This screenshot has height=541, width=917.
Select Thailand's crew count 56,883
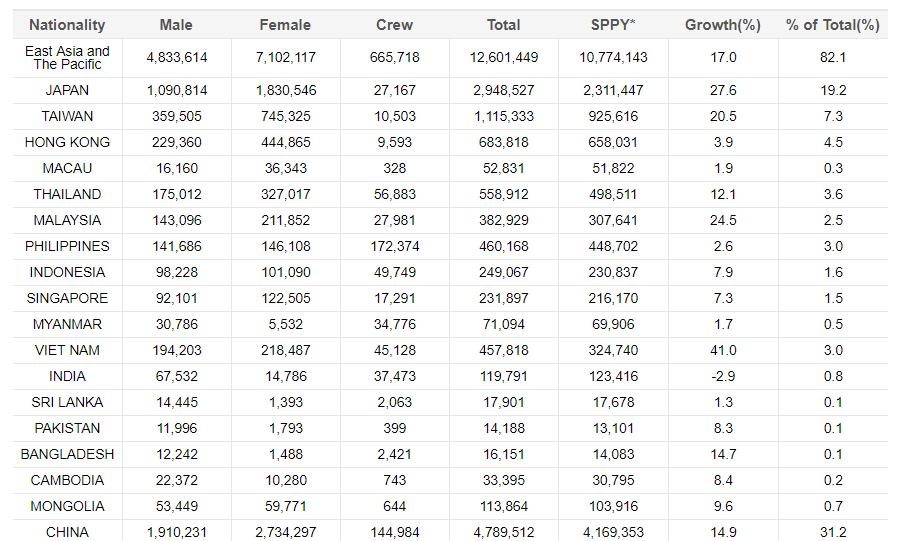tap(395, 194)
